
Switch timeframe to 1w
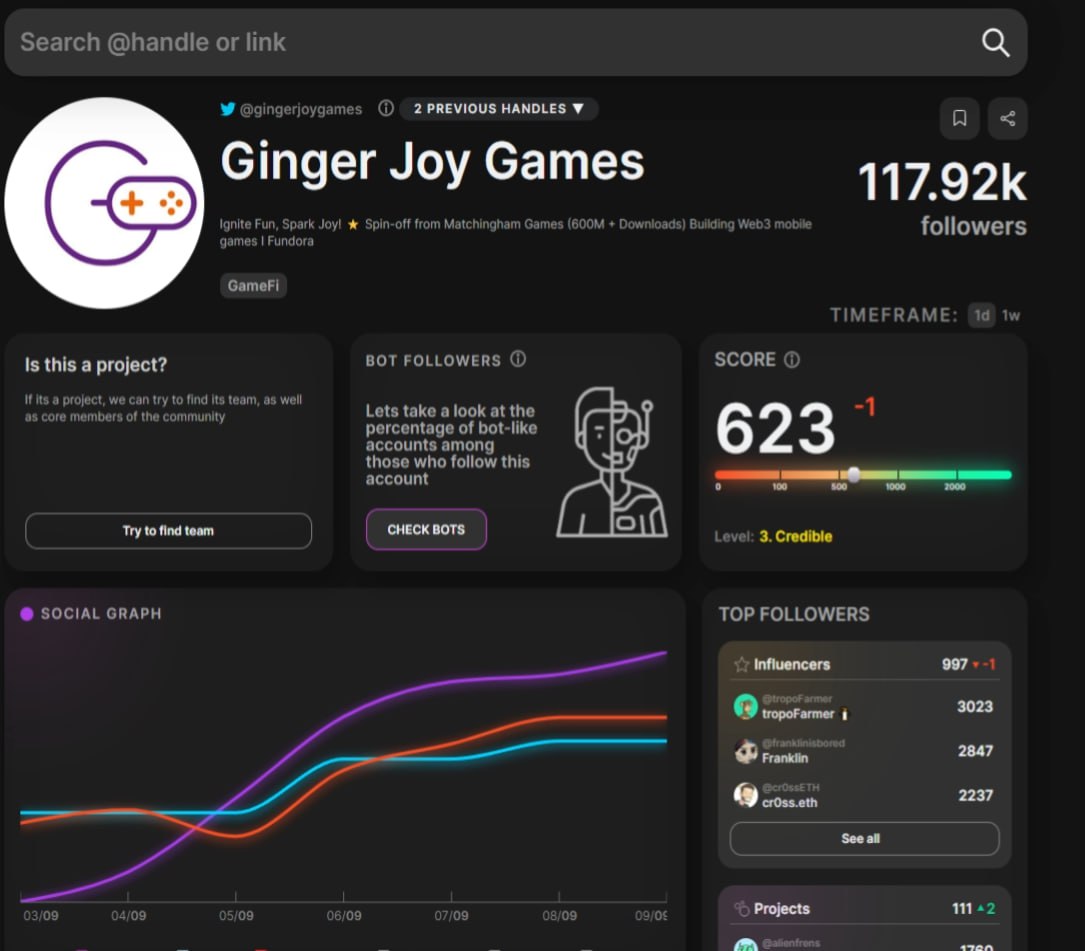(1011, 316)
